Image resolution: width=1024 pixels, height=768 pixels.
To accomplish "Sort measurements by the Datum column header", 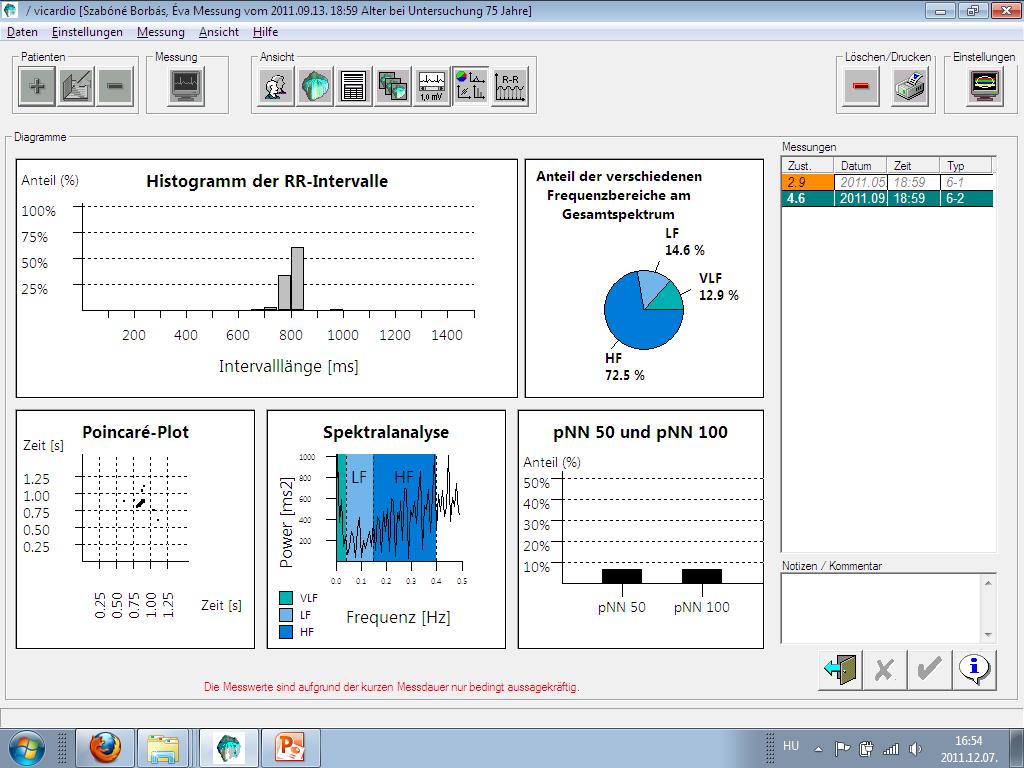I will [860, 165].
